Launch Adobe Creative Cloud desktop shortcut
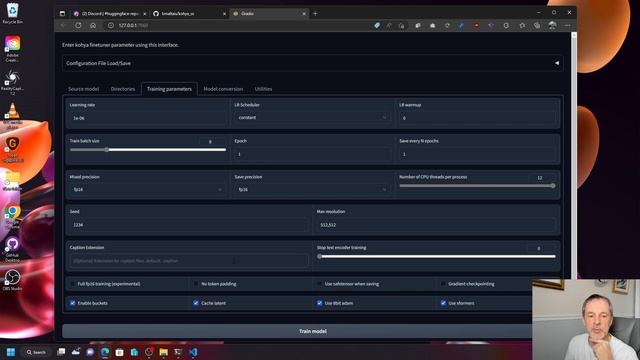The width and height of the screenshot is (640, 360). pyautogui.click(x=12, y=48)
